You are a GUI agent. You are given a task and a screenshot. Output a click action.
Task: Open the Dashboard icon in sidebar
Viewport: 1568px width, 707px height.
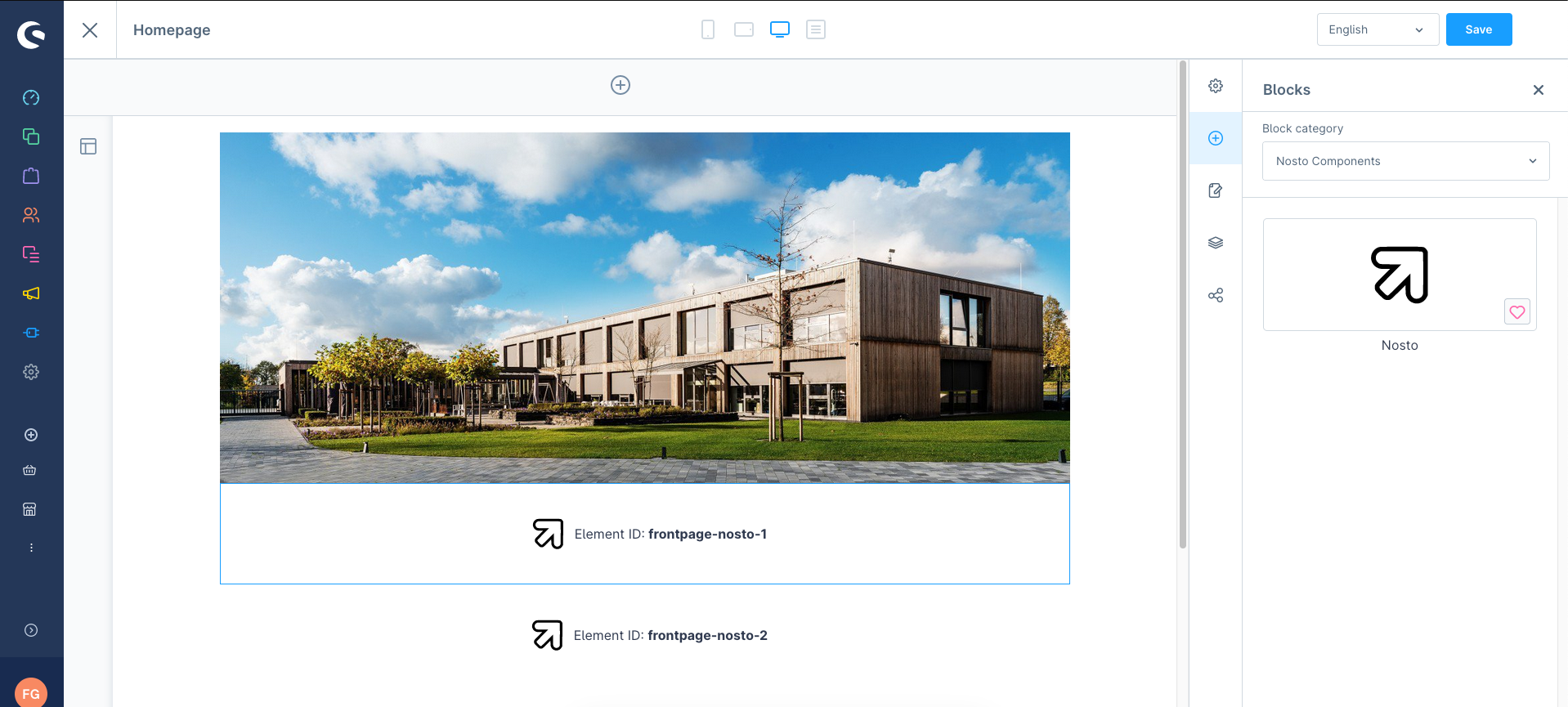click(x=31, y=98)
